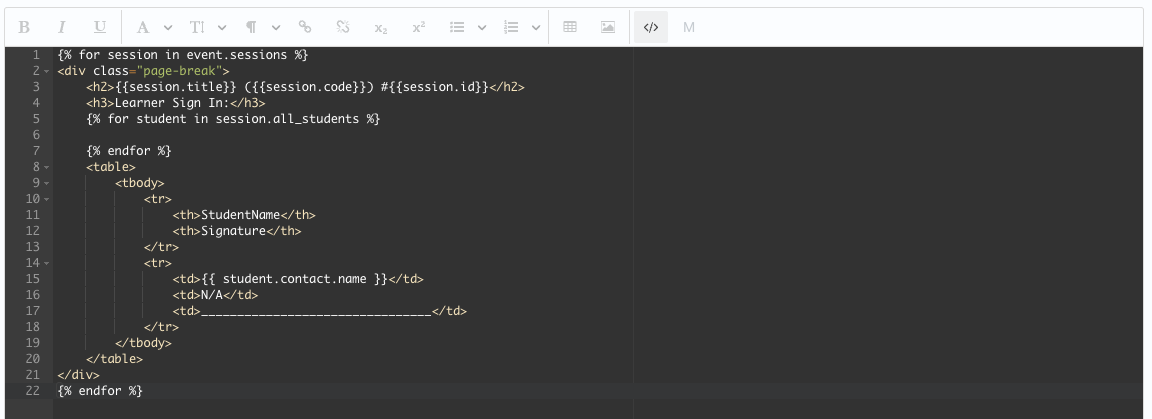Insert an unordered bullet list
1152x419 pixels.
[457, 27]
